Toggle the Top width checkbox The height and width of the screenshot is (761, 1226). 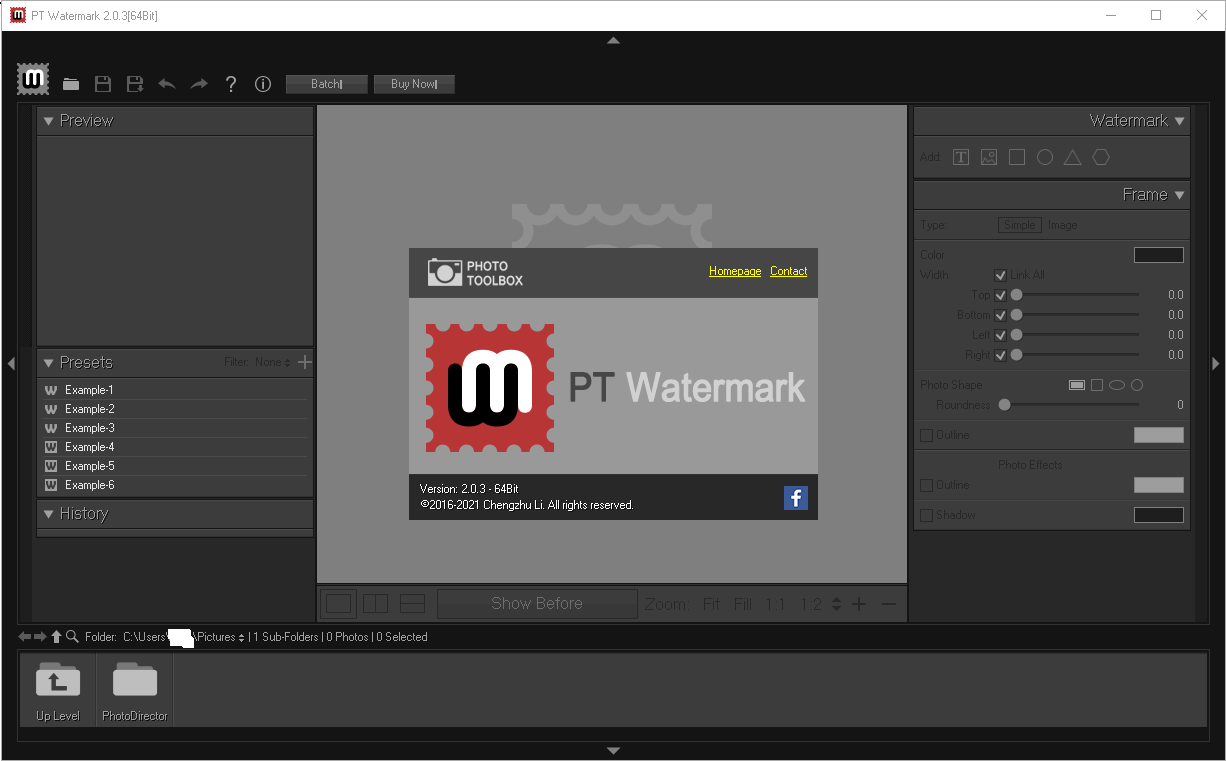click(x=1001, y=295)
